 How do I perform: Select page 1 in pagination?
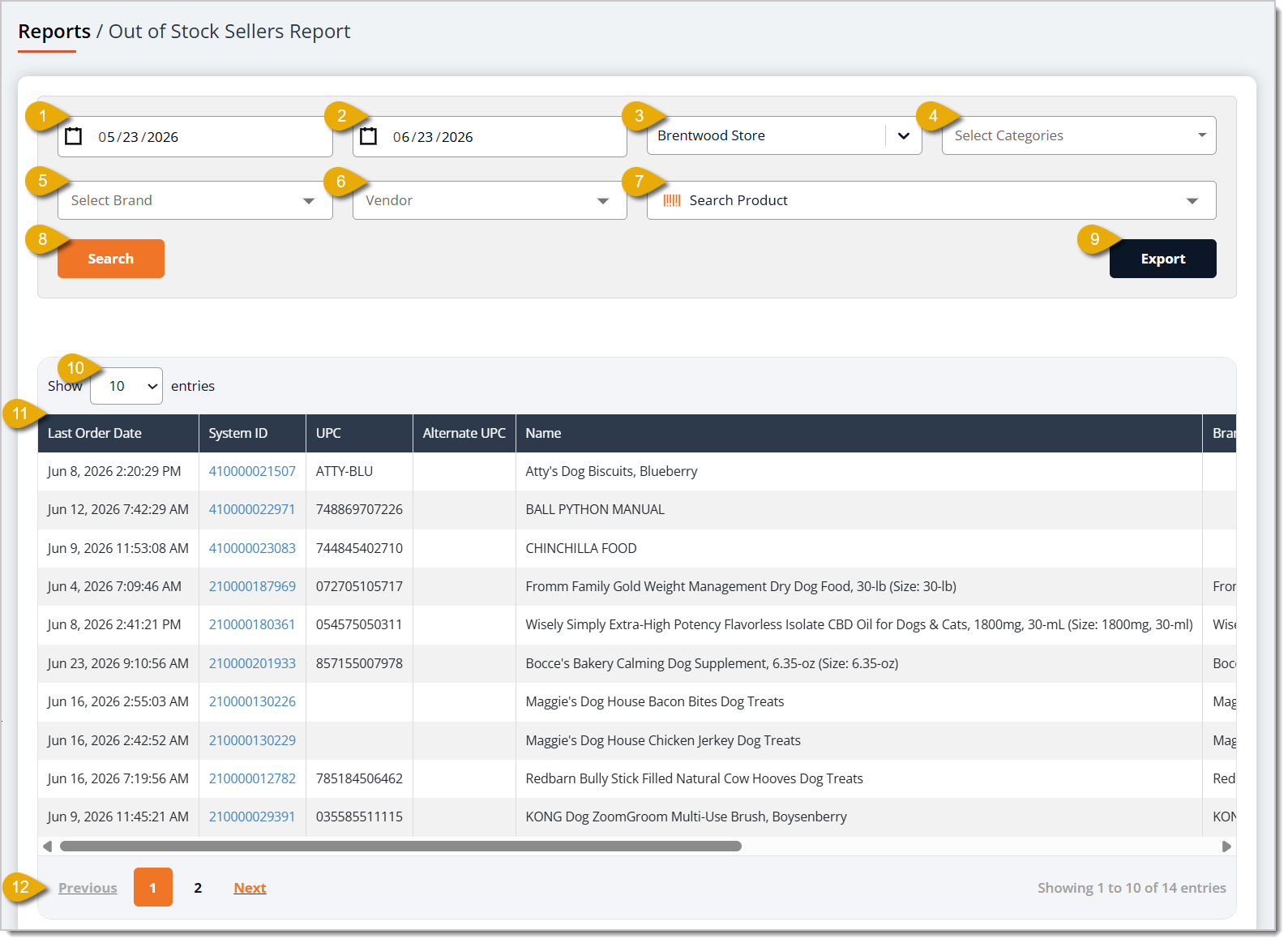click(x=153, y=887)
